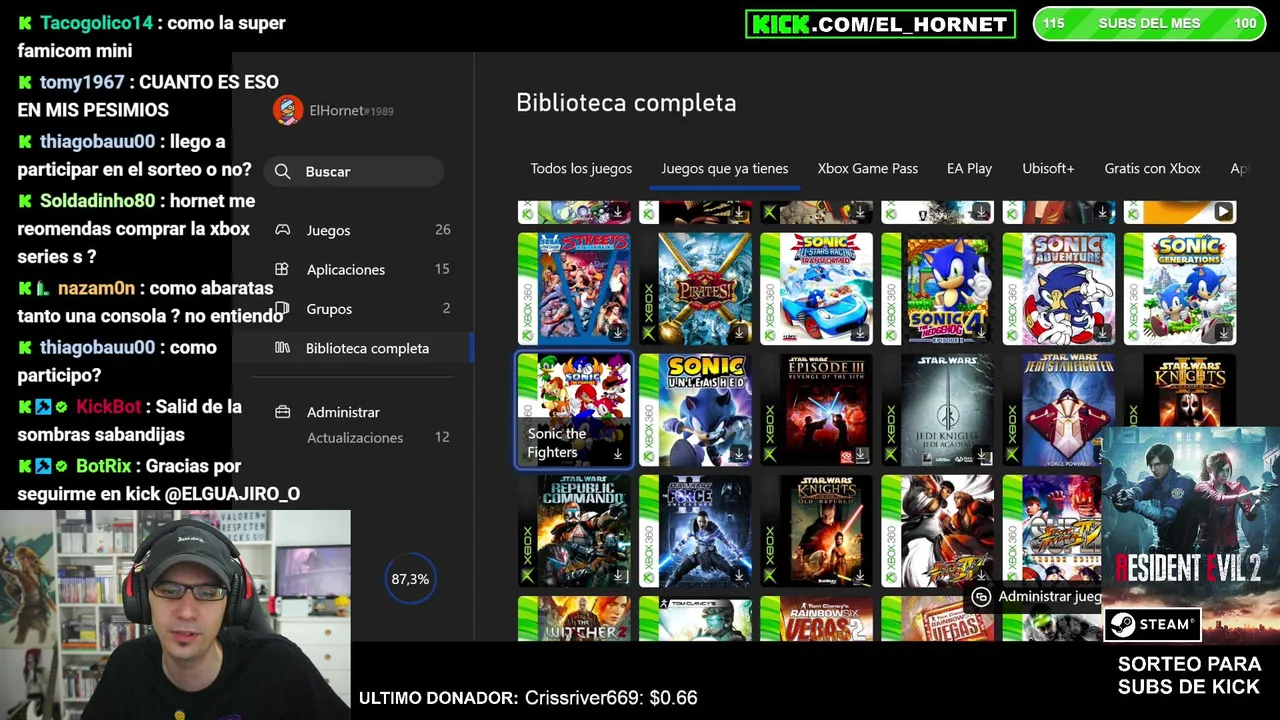Click download icon on Sonic Unleashed tile

tap(738, 454)
